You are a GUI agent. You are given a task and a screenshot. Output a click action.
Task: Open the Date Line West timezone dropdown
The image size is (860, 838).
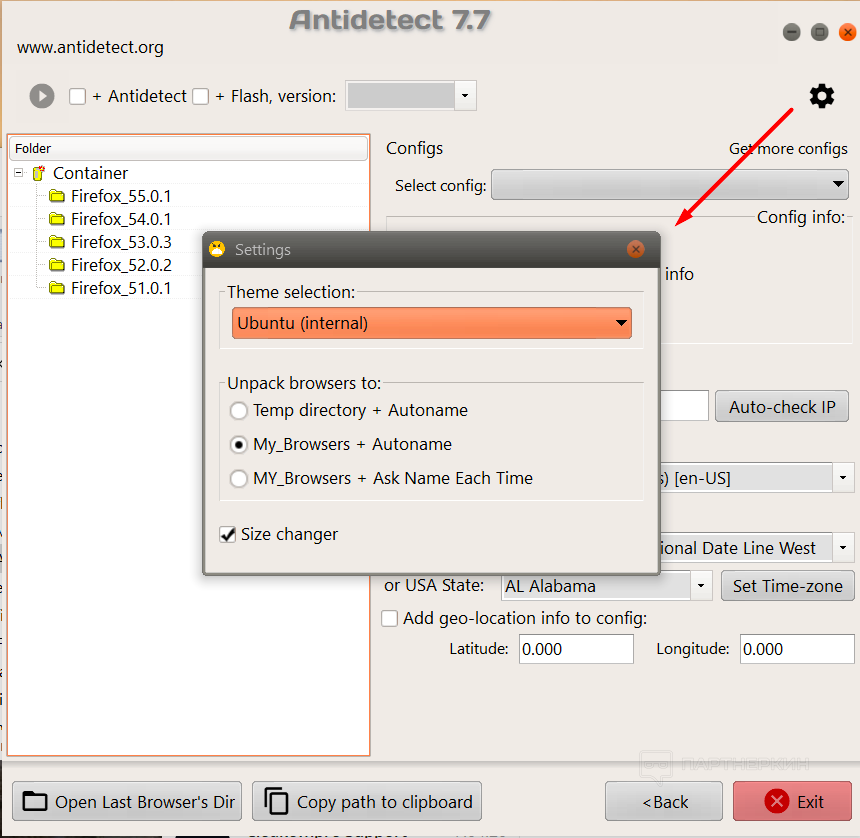point(843,547)
